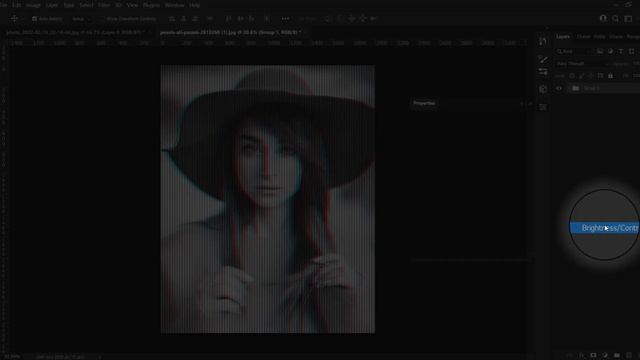Viewport: 640px width, 360px height.
Task: Filter layers by adjustment layers icon
Action: [x=610, y=51]
